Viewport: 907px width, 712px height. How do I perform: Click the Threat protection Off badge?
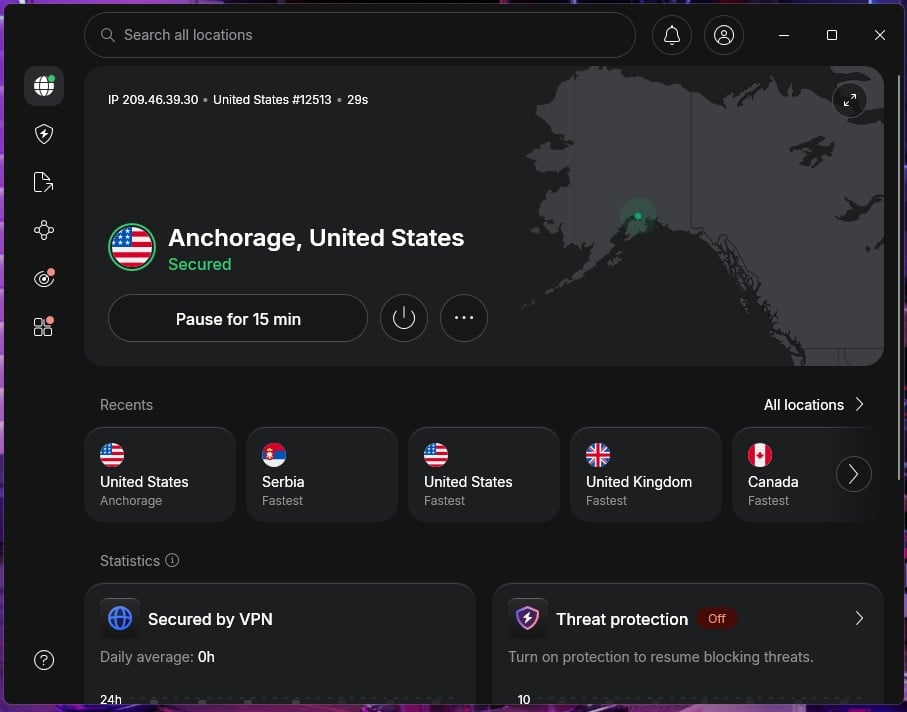(x=717, y=618)
